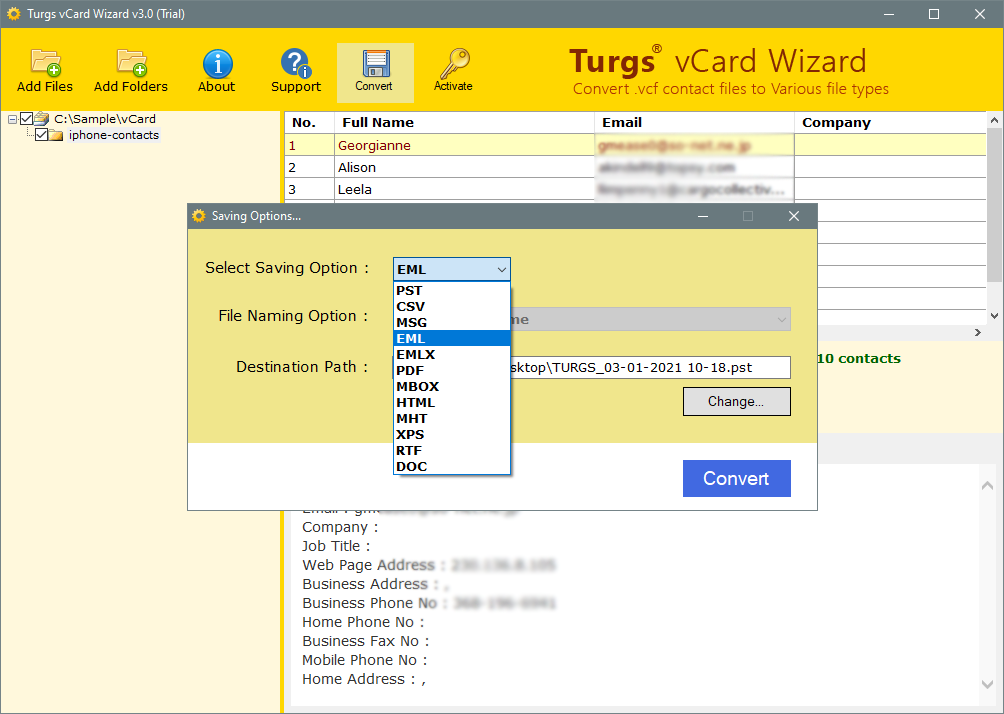Open the Select Saving Option combo box
This screenshot has width=1004, height=714.
coord(451,270)
